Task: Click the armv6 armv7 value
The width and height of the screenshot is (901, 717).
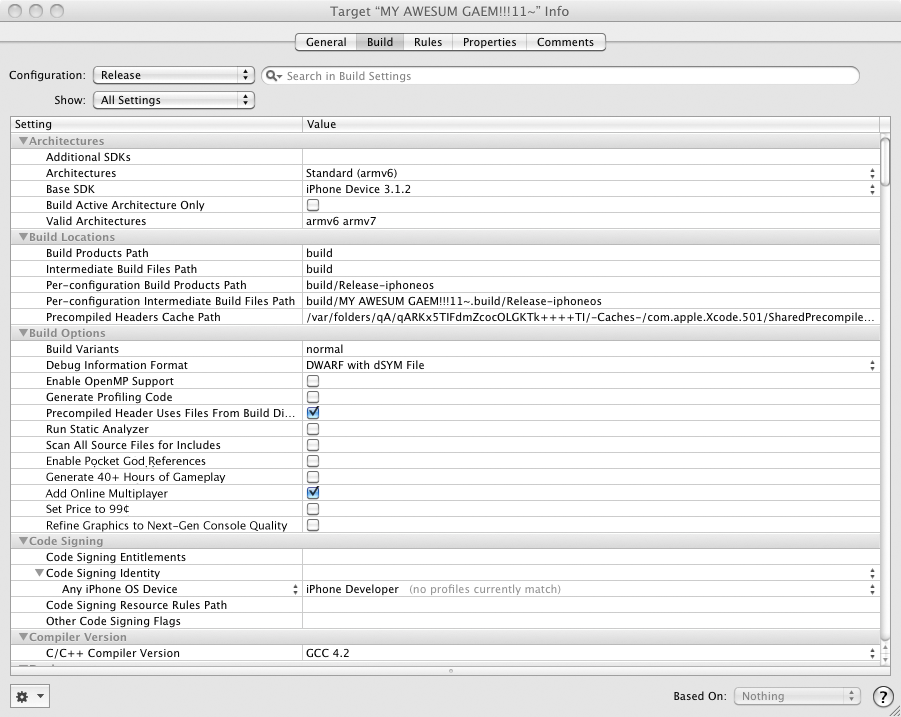Action: coord(341,221)
